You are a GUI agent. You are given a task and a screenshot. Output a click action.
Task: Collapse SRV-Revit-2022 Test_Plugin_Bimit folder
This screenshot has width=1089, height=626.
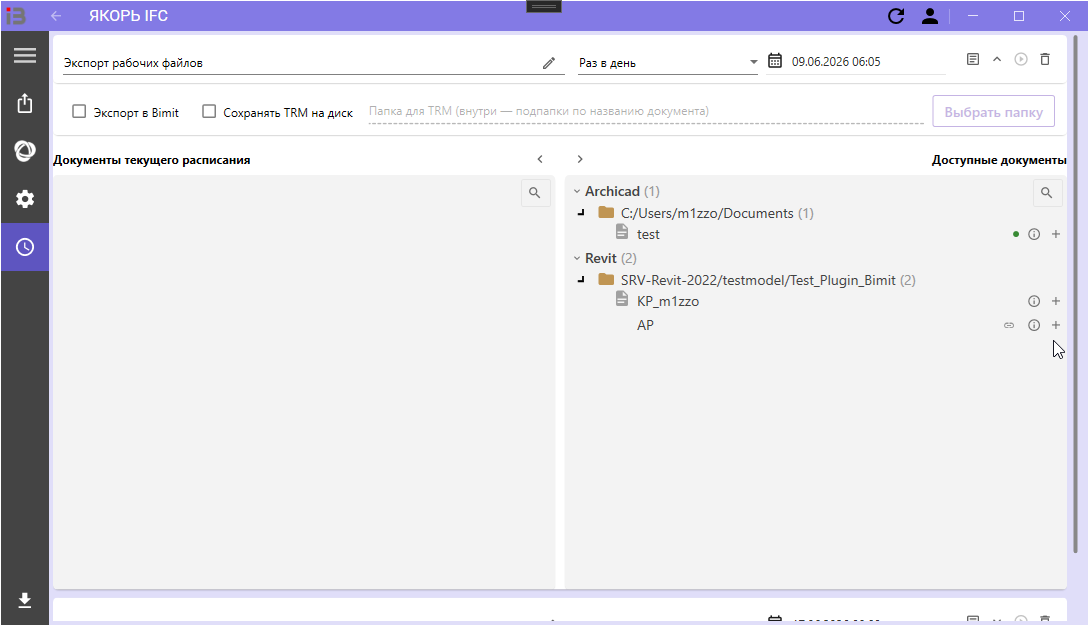[x=581, y=279]
